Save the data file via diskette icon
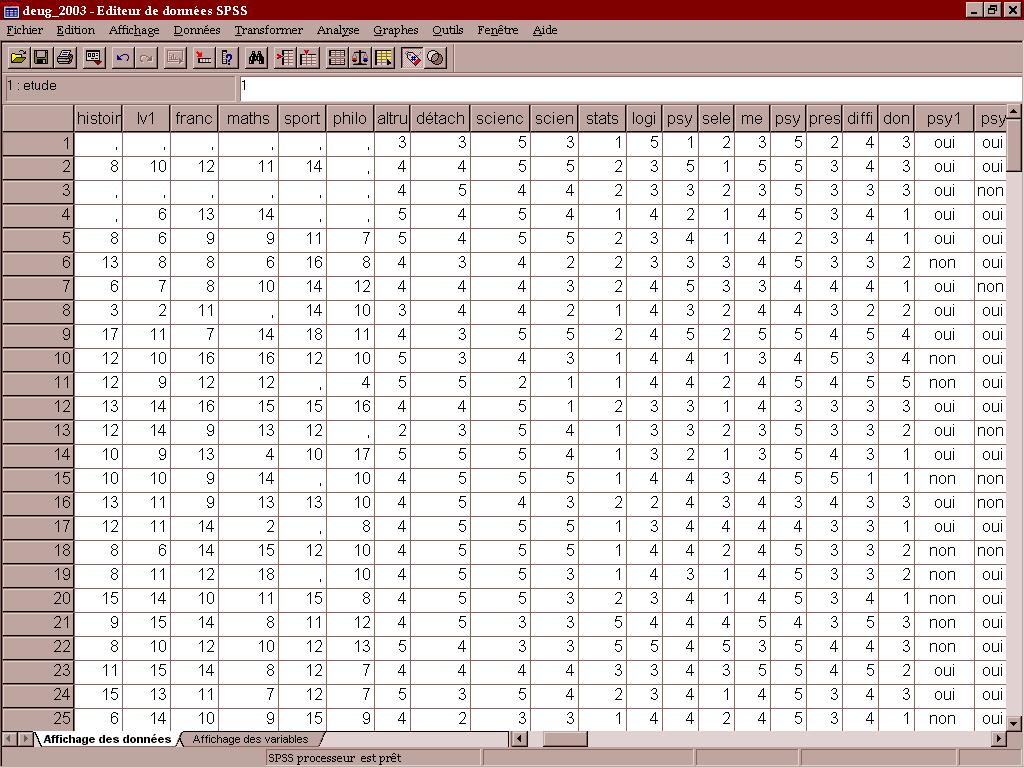Viewport: 1024px width, 768px height. (41, 57)
